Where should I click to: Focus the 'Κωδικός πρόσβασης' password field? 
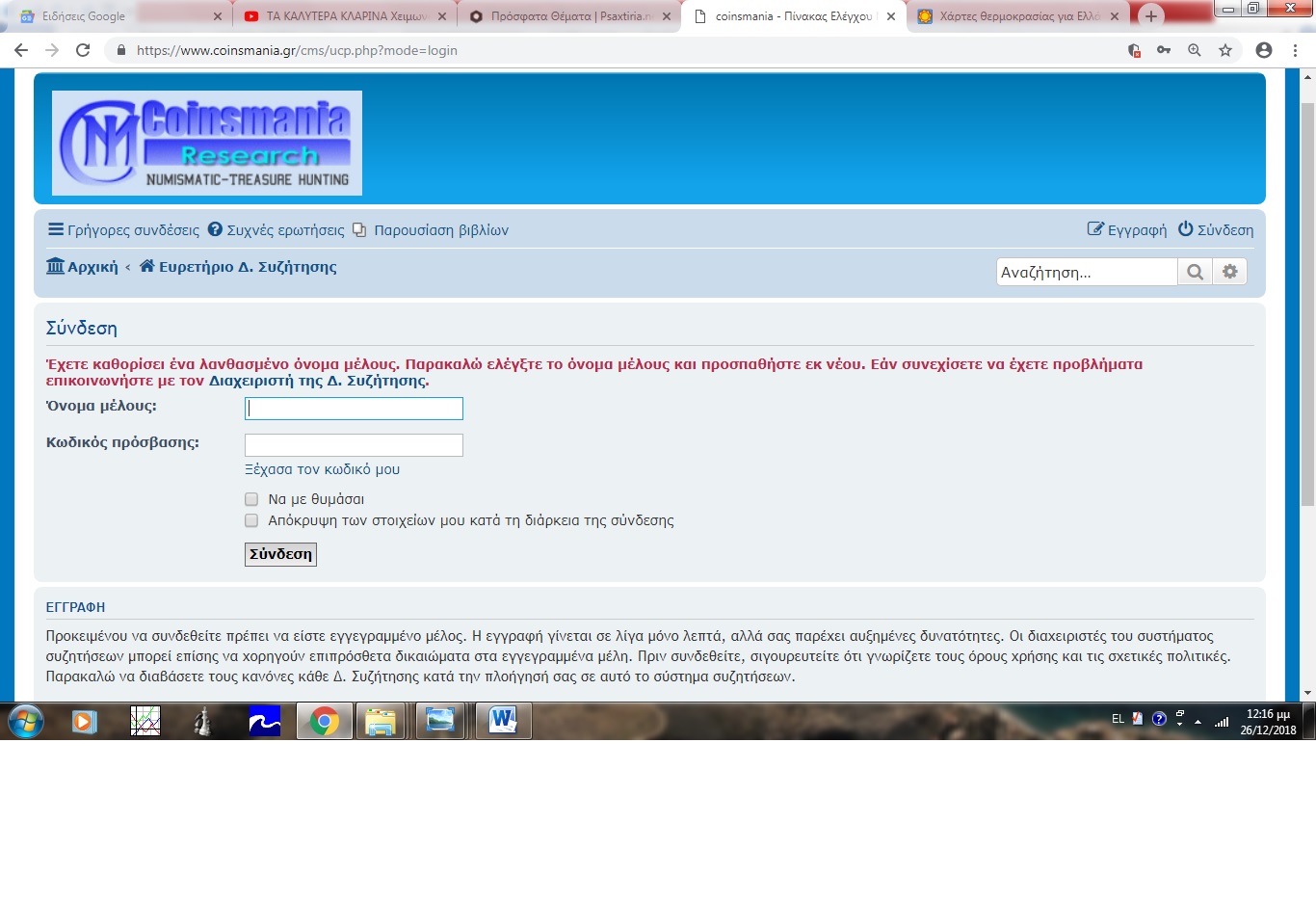pos(354,444)
